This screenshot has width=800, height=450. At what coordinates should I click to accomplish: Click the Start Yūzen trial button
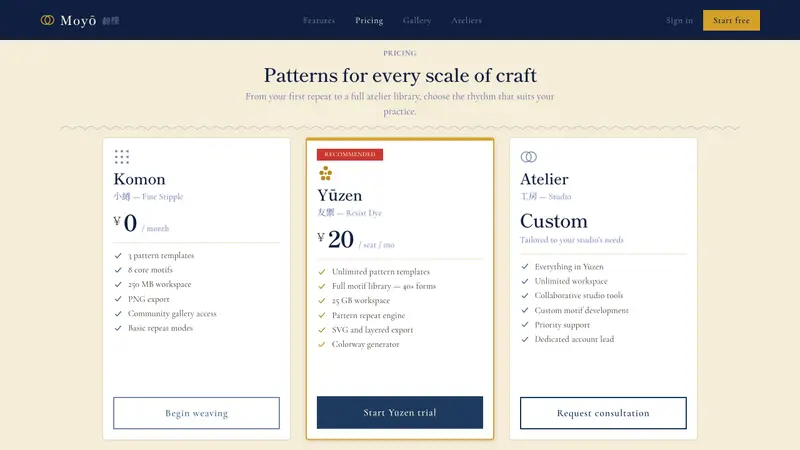click(x=399, y=412)
